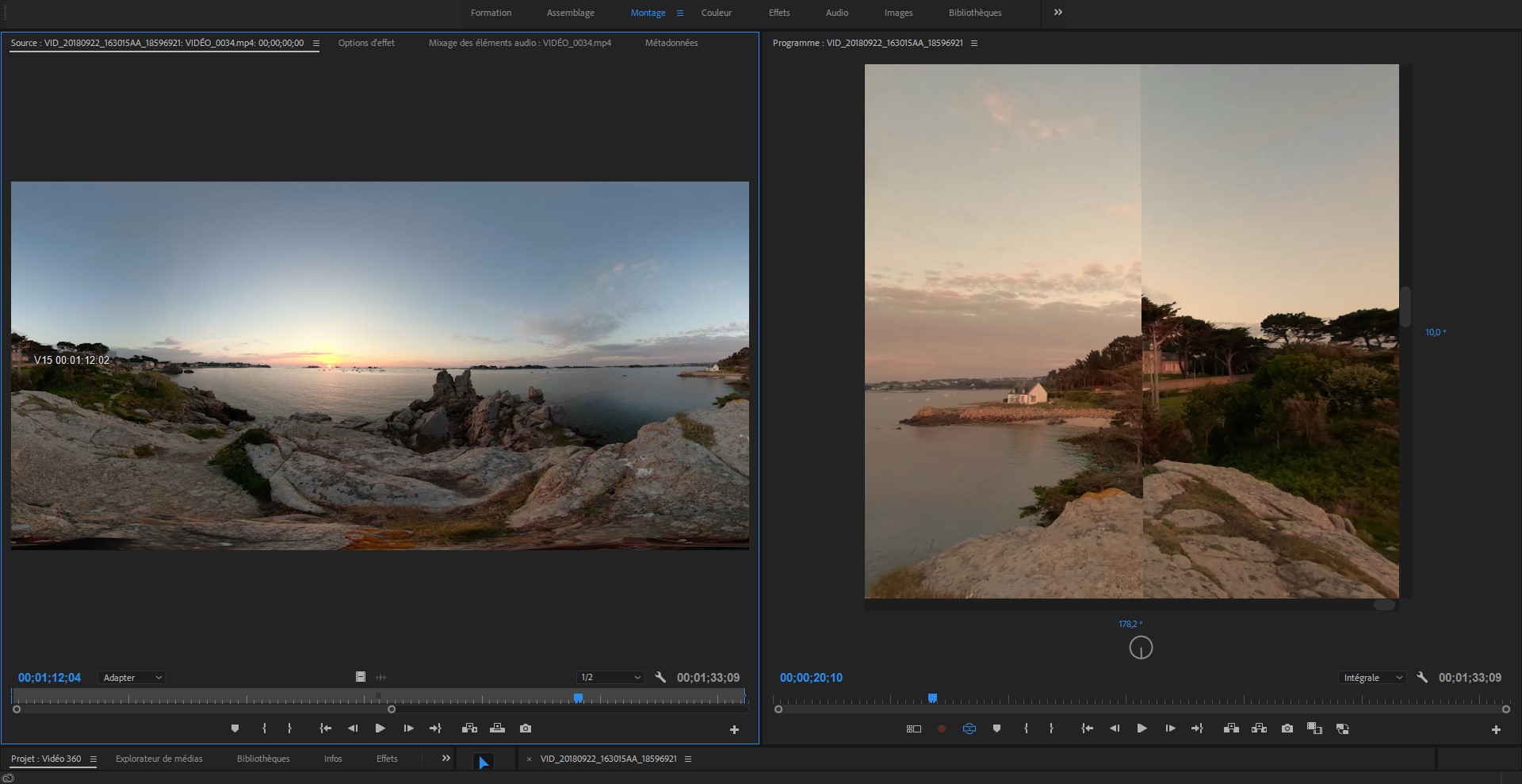The height and width of the screenshot is (784, 1522).
Task: Switch to the Couleur workspace
Action: [716, 13]
